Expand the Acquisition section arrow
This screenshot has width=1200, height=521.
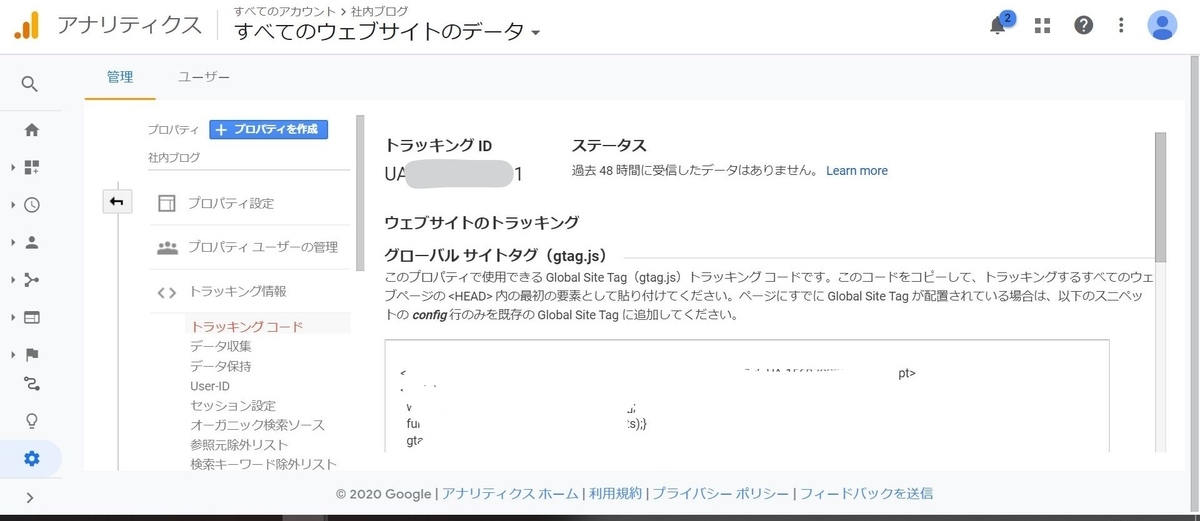pos(13,280)
